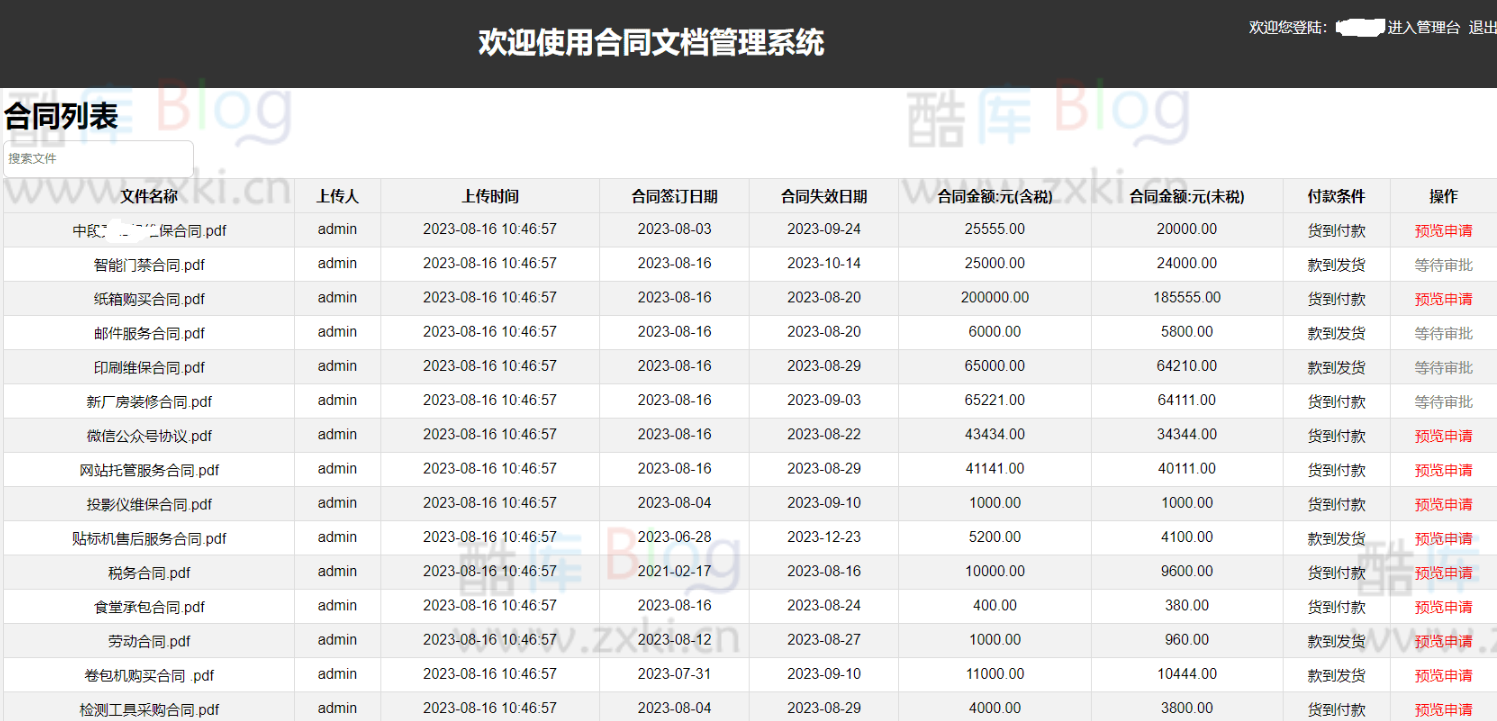Click 预览申请 for 检测工具采购合同.pdf
Image resolution: width=1497 pixels, height=721 pixels.
tap(1442, 708)
